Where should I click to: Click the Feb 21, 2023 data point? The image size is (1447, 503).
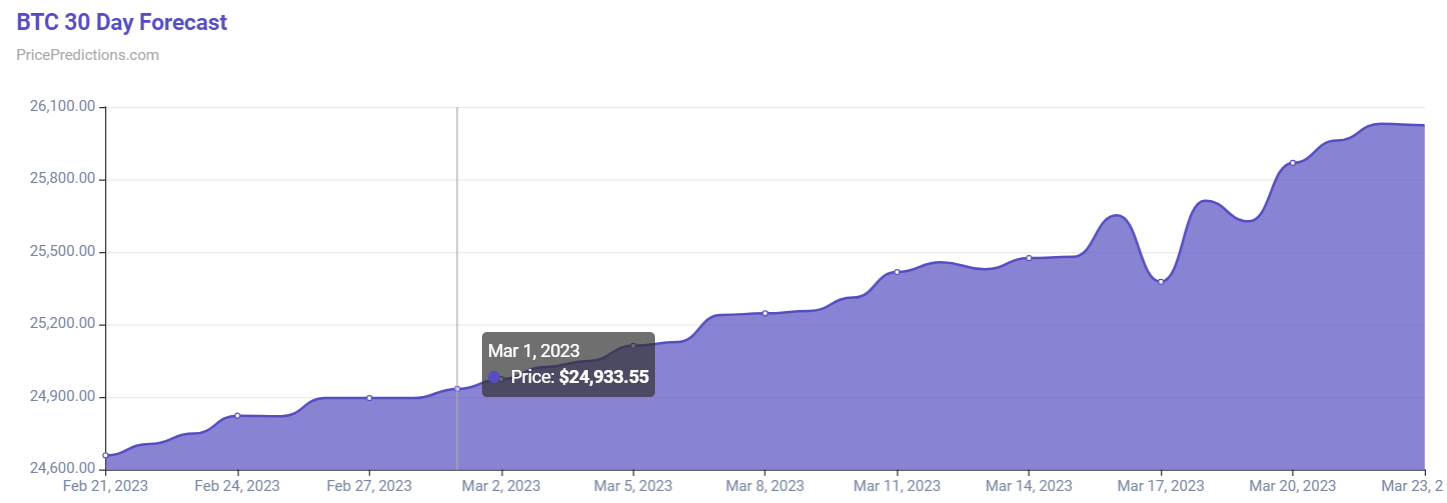click(x=106, y=456)
